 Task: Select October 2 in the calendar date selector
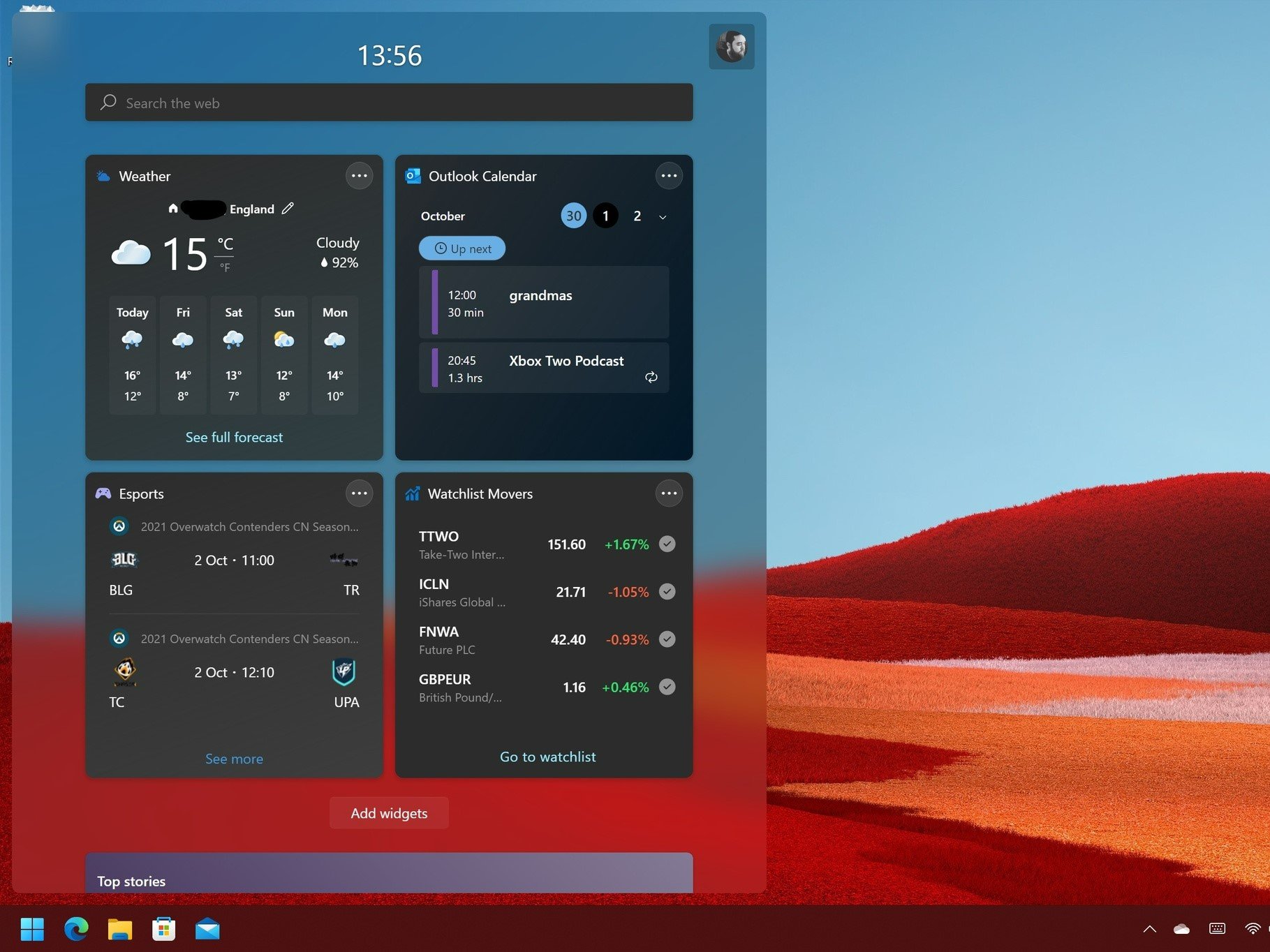click(637, 216)
